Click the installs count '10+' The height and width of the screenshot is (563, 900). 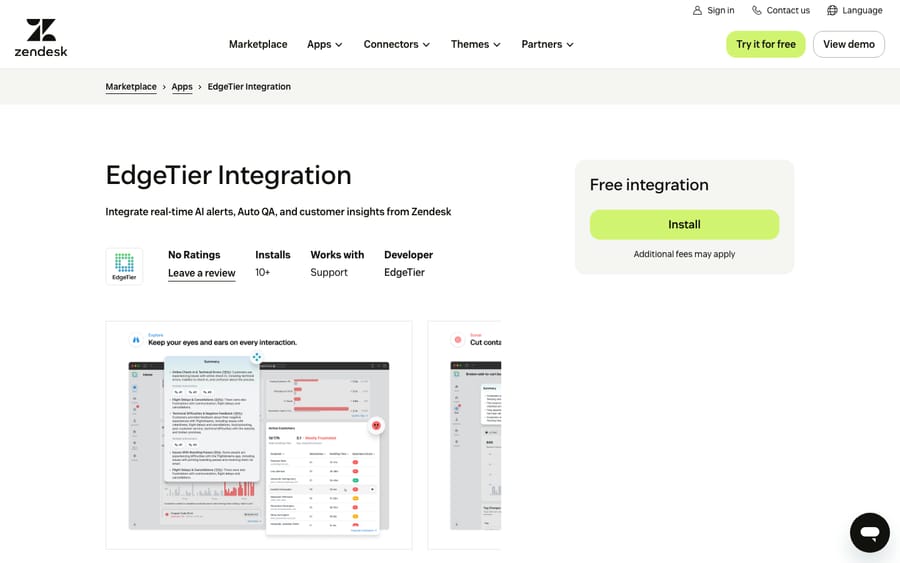click(262, 272)
